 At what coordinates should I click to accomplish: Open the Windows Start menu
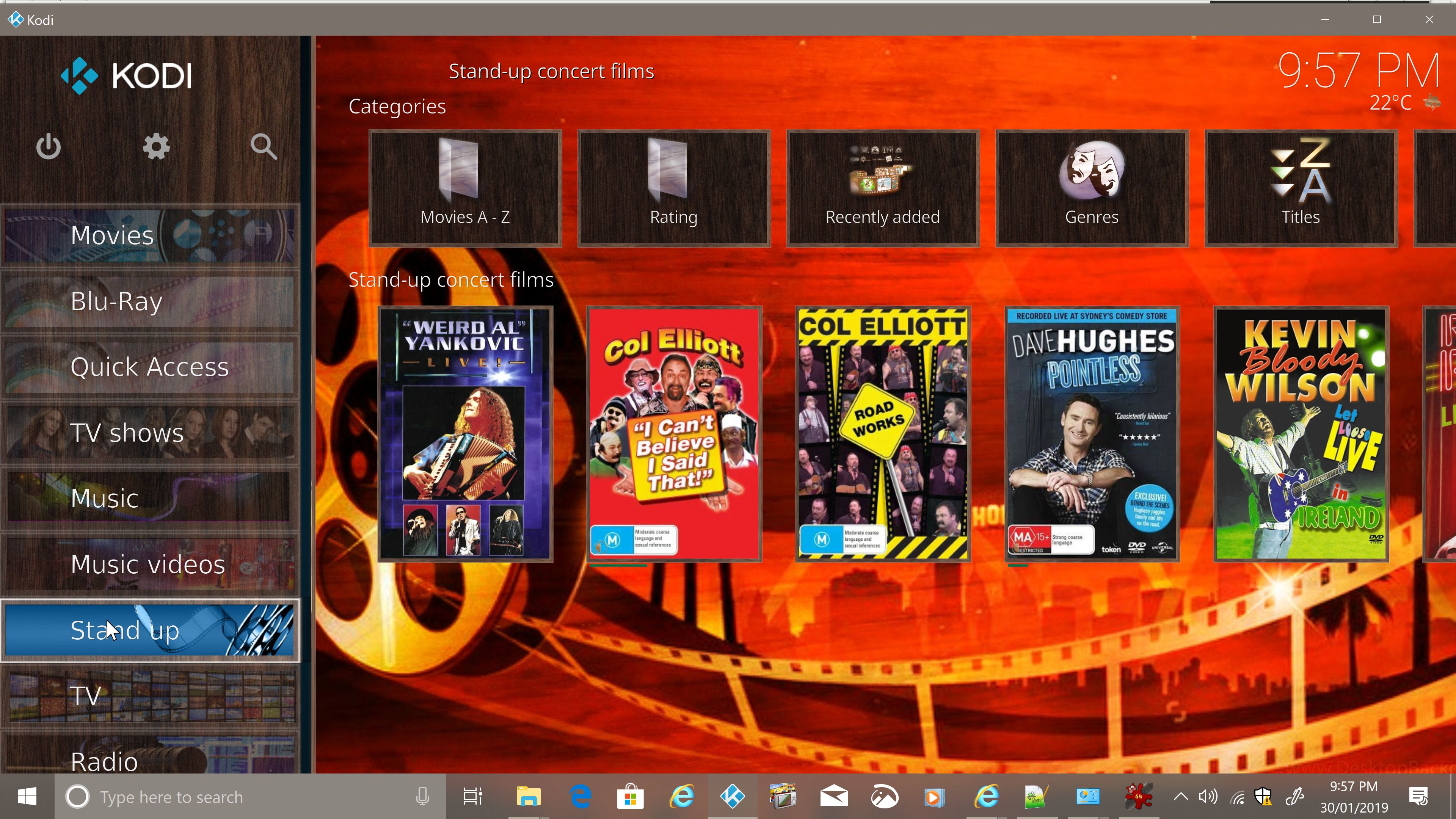(x=27, y=797)
